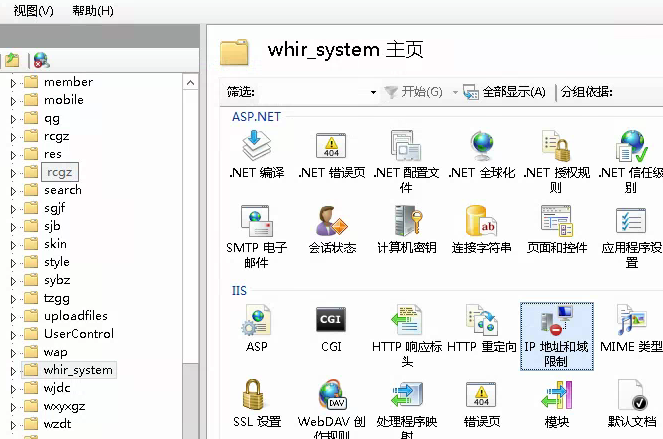The width and height of the screenshot is (663, 439).
Task: Type in the 筛选 filter input field
Action: click(x=312, y=92)
